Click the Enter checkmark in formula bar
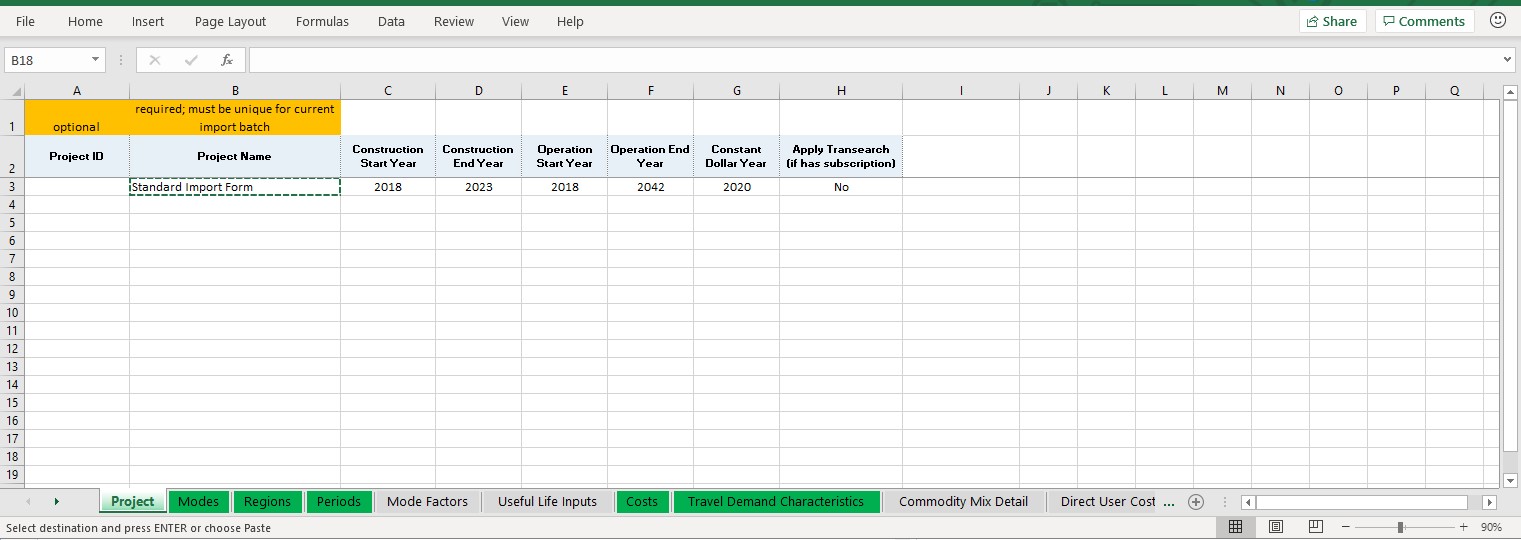Image resolution: width=1521 pixels, height=540 pixels. pos(191,60)
